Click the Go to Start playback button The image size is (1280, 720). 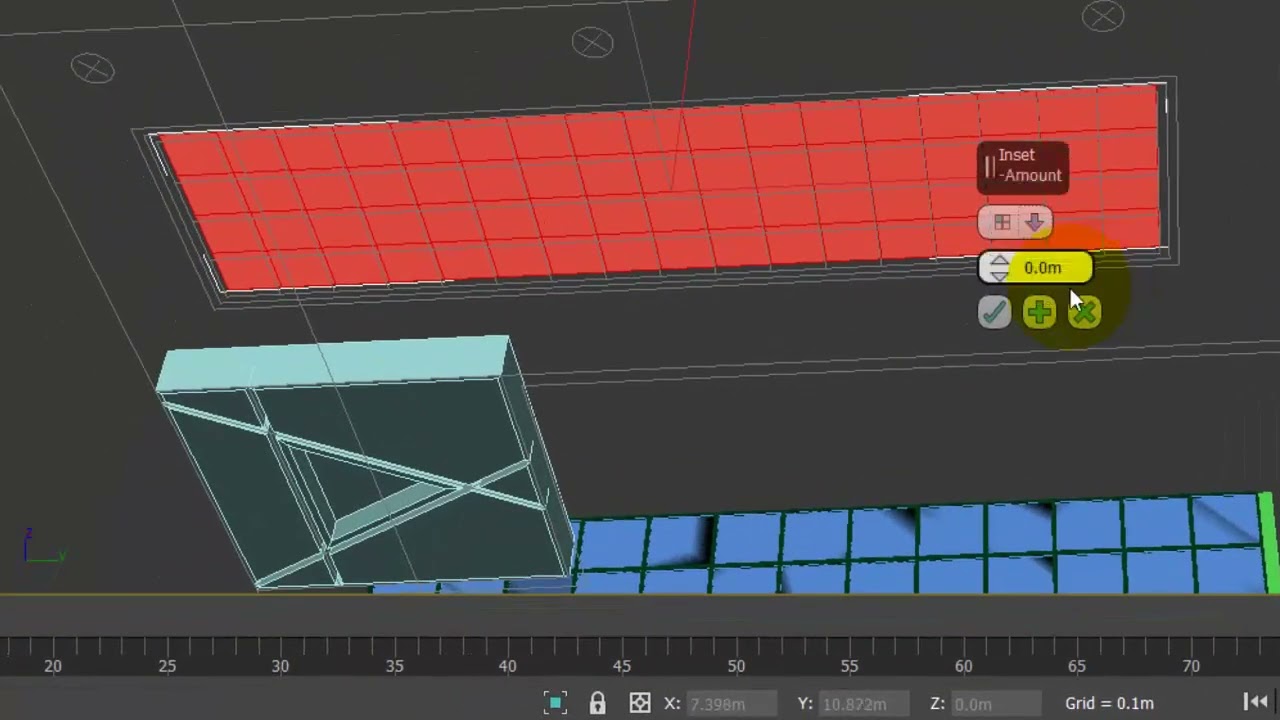[x=1256, y=703]
